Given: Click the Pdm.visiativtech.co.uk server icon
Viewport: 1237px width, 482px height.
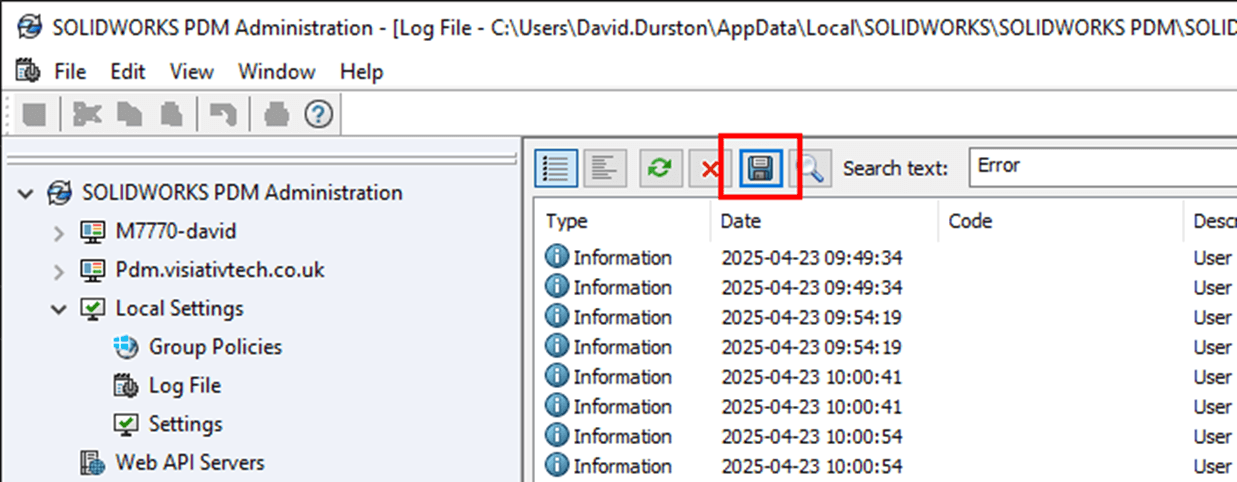Looking at the screenshot, I should [92, 271].
